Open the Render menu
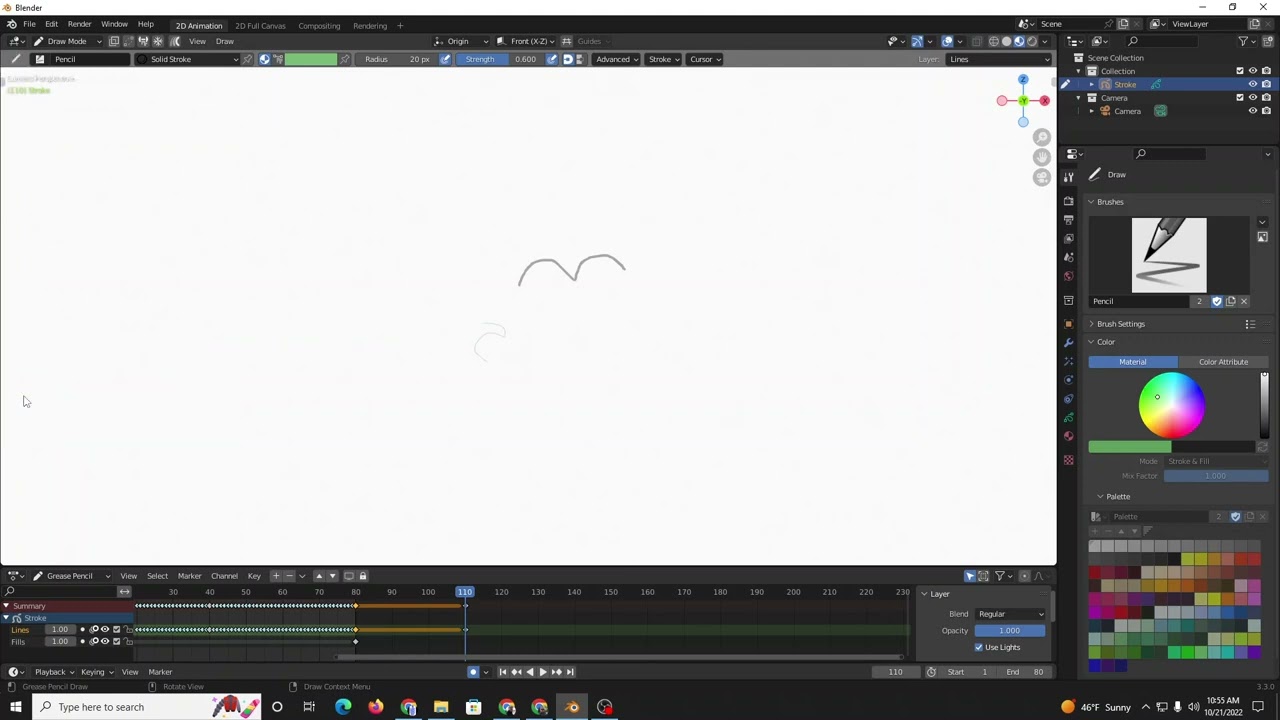The width and height of the screenshot is (1280, 720). [79, 24]
